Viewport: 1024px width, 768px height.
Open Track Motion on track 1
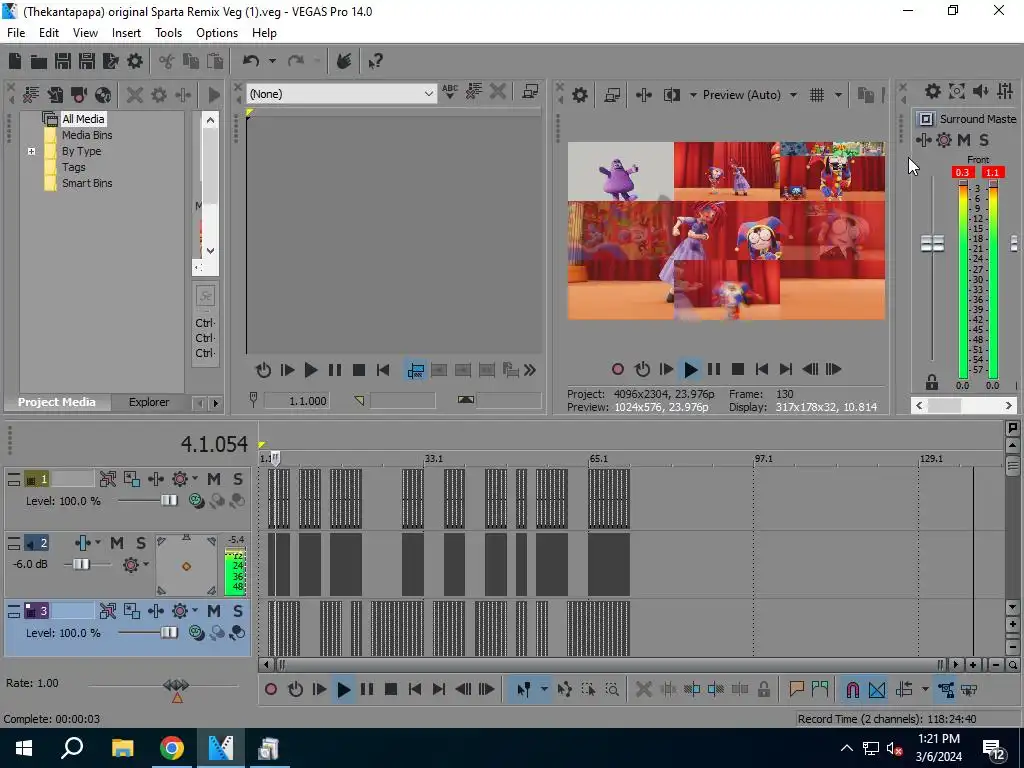point(132,479)
